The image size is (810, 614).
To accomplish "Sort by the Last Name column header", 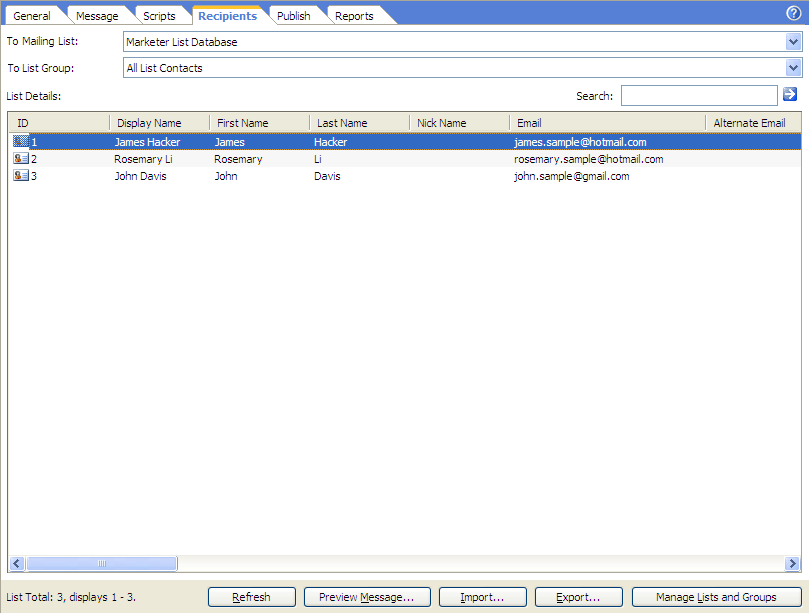I will coord(360,123).
